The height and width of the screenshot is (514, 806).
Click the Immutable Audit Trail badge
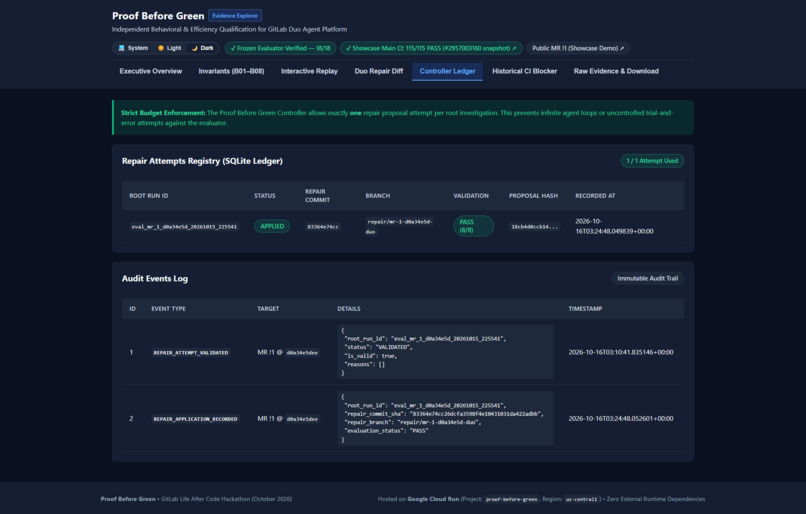(x=647, y=278)
